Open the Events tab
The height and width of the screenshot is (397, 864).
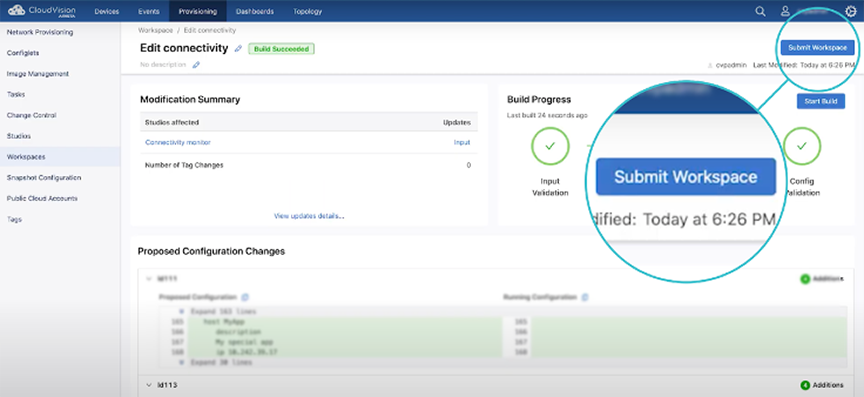tap(148, 11)
